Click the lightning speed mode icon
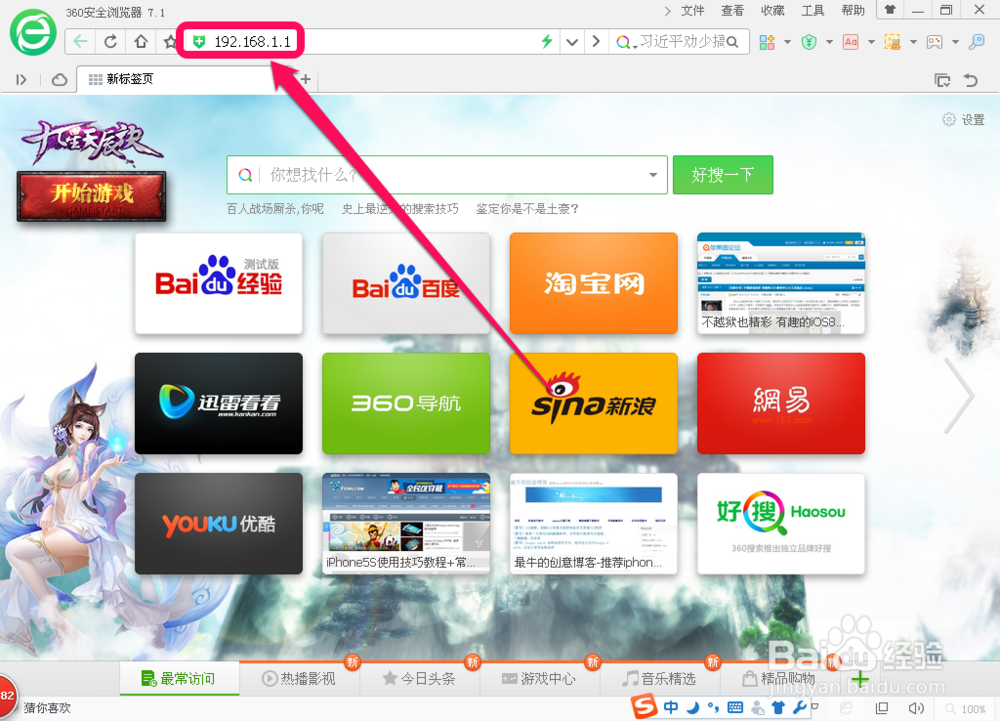This screenshot has width=1000, height=721. (547, 41)
